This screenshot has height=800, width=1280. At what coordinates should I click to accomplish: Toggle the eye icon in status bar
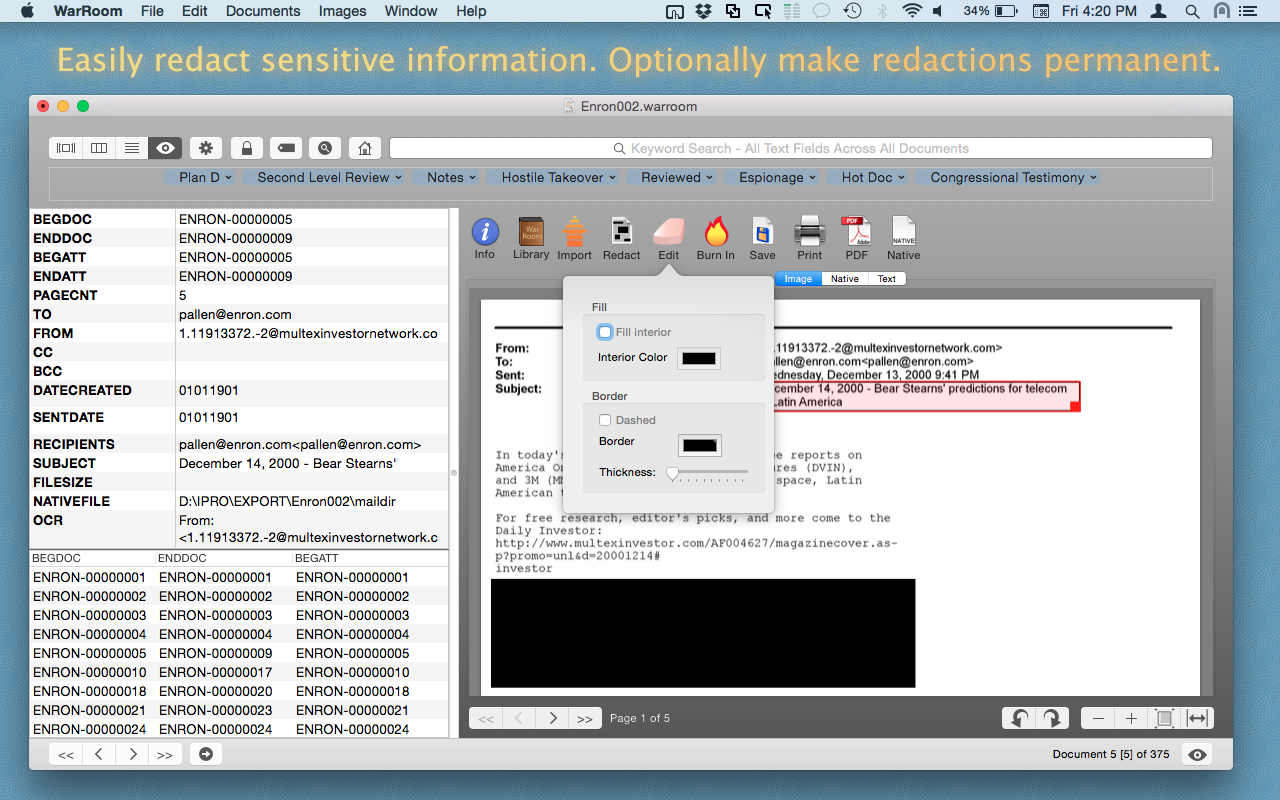tap(1196, 754)
